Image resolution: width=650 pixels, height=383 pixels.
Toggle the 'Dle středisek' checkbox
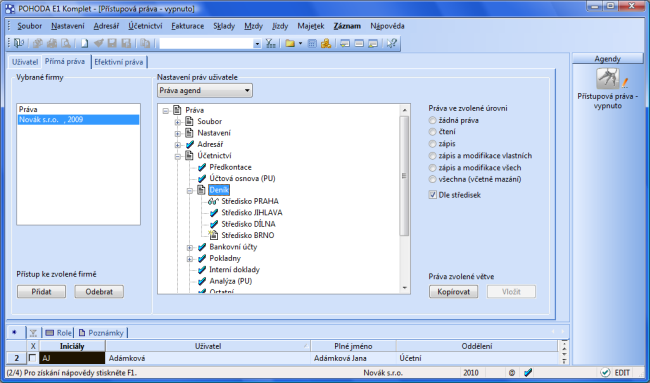(x=433, y=195)
